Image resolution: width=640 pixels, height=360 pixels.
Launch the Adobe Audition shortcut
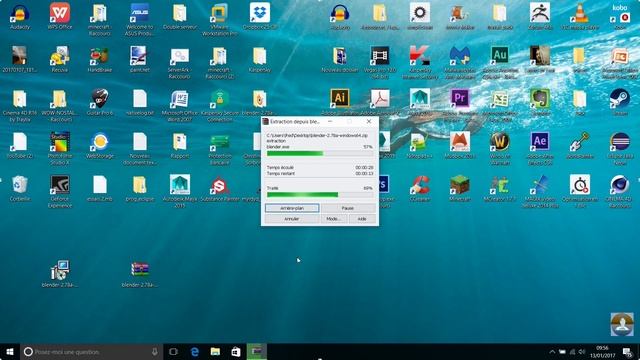pos(500,62)
